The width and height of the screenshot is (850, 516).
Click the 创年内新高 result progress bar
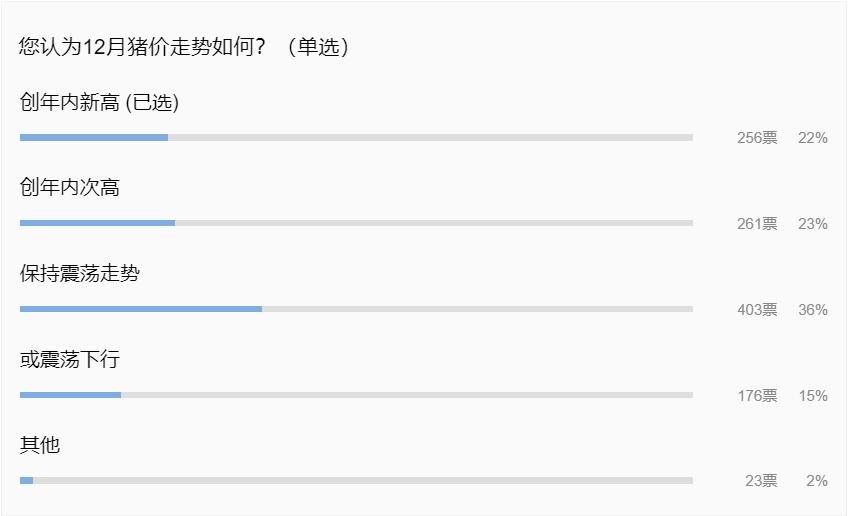(356, 138)
